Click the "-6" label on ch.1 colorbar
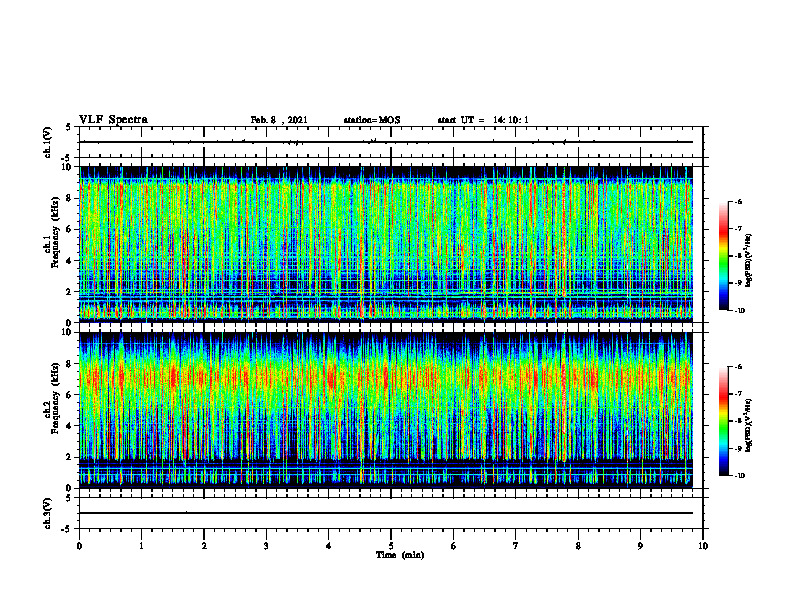 738,201
